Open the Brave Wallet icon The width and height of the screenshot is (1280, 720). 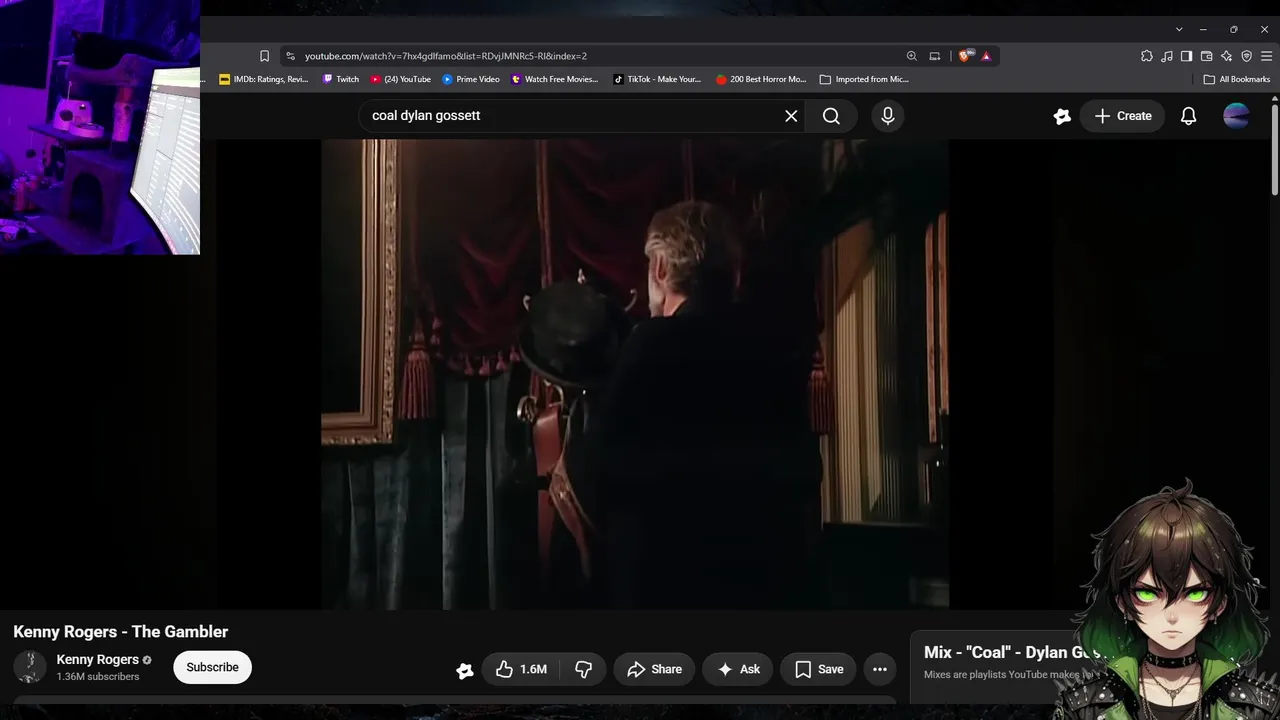tap(1206, 56)
